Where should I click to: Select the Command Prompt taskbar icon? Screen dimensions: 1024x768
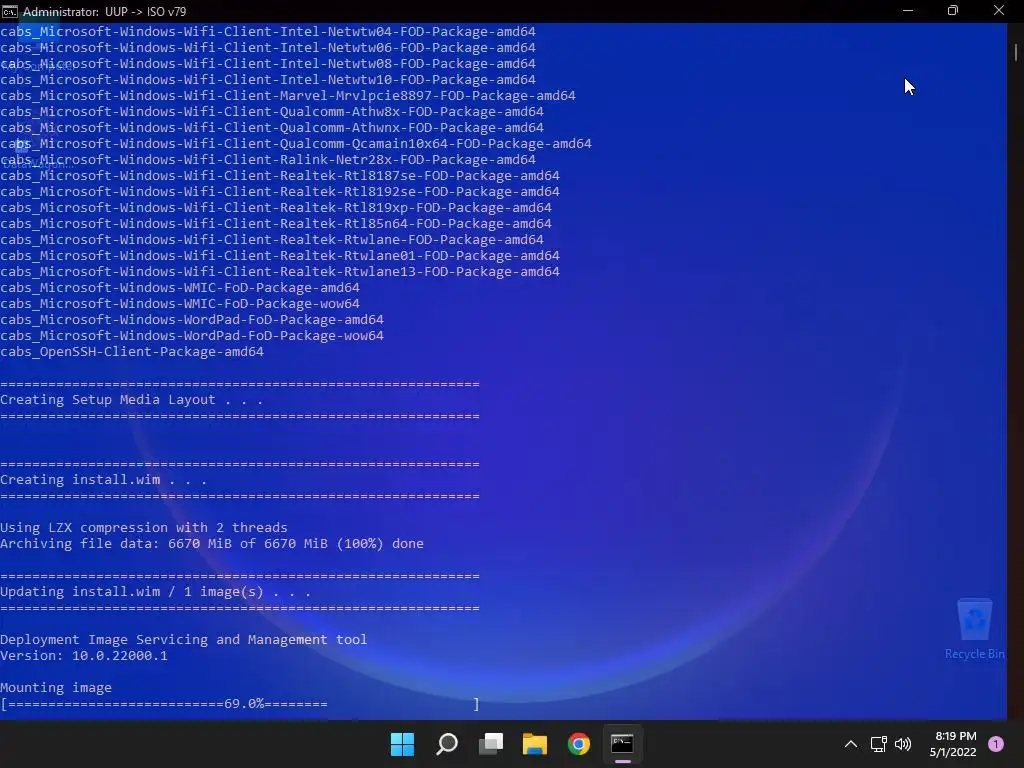tap(622, 744)
